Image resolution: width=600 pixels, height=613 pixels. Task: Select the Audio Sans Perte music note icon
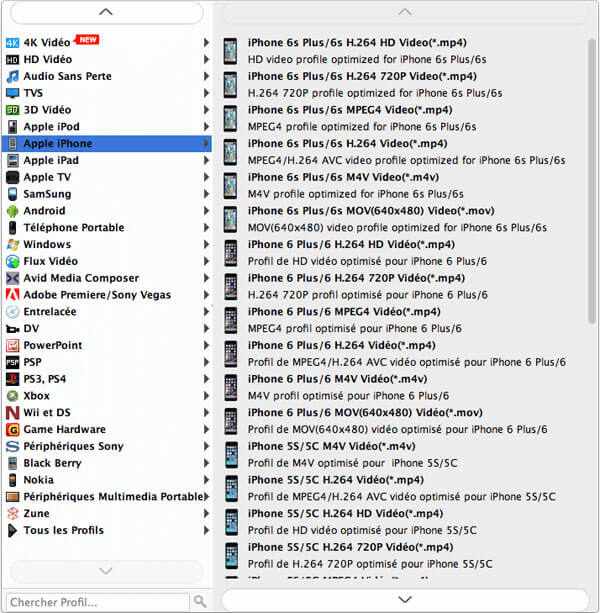(12, 76)
